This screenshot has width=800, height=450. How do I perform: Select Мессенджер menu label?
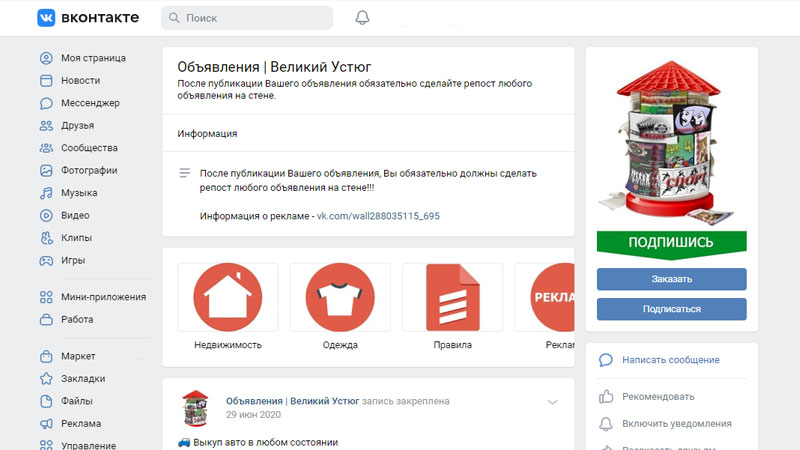click(90, 103)
